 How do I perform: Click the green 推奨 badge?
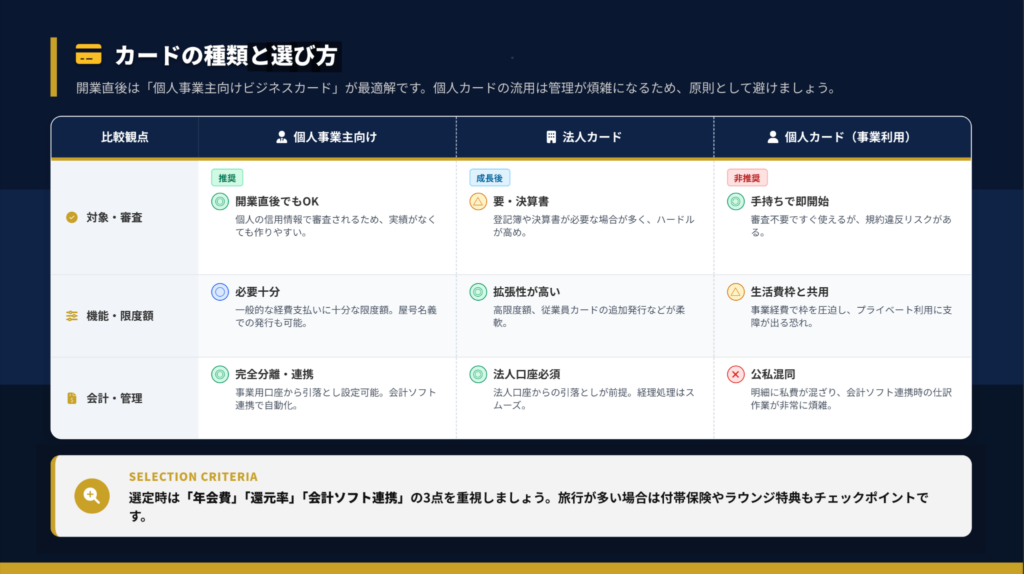click(x=226, y=177)
